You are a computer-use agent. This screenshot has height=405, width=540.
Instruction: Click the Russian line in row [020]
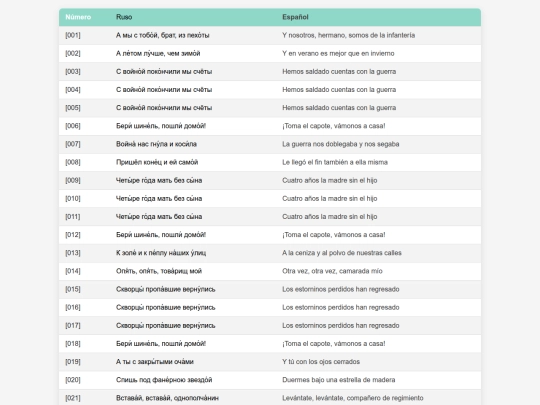pyautogui.click(x=164, y=380)
